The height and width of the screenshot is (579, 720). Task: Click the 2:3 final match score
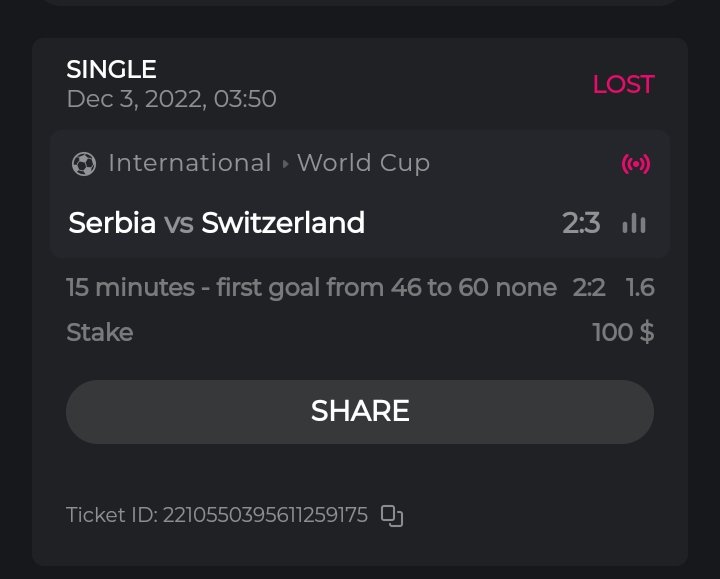[581, 223]
